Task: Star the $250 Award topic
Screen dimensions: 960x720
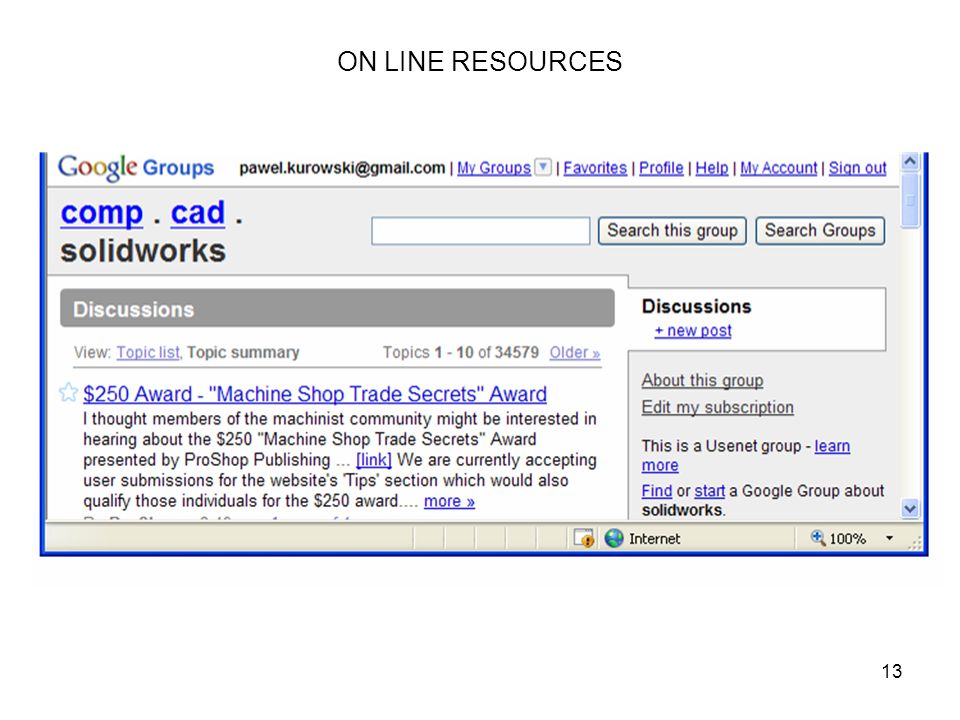Action: point(69,392)
